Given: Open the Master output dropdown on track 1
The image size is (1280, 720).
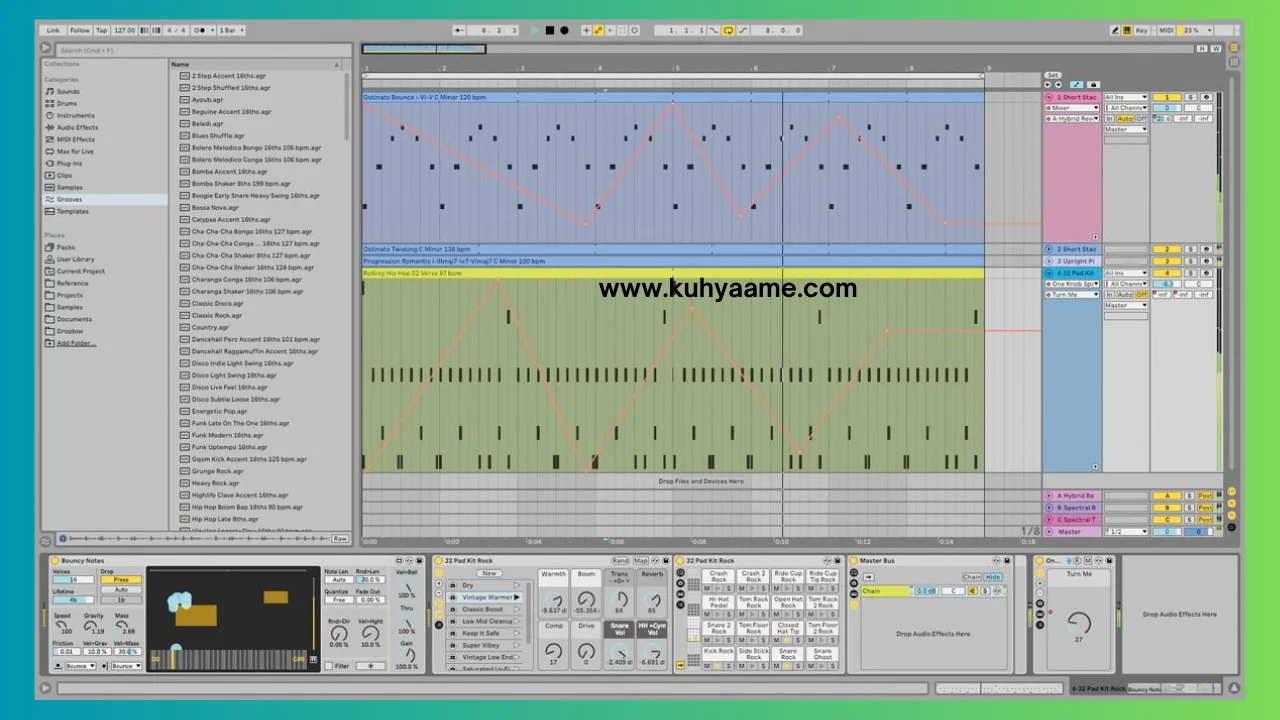Looking at the screenshot, I should (x=1126, y=129).
